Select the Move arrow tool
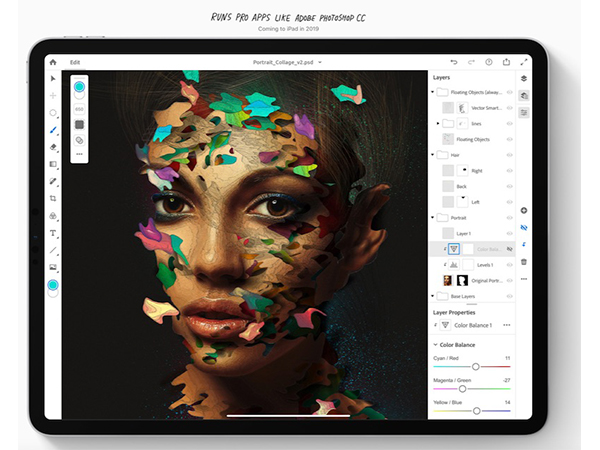 (53, 78)
